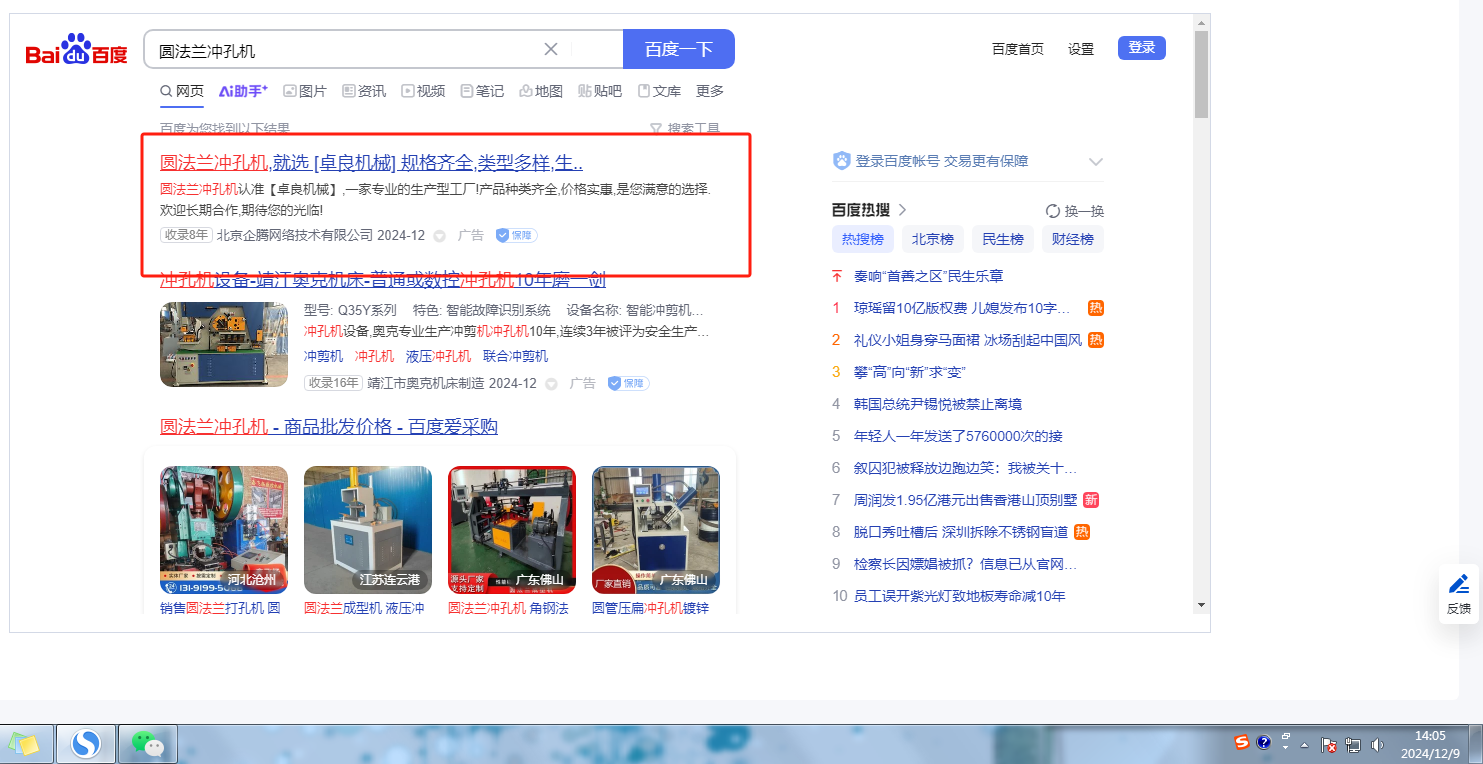Click the page scrollbar down arrow
The width and height of the screenshot is (1483, 764).
(x=1202, y=605)
